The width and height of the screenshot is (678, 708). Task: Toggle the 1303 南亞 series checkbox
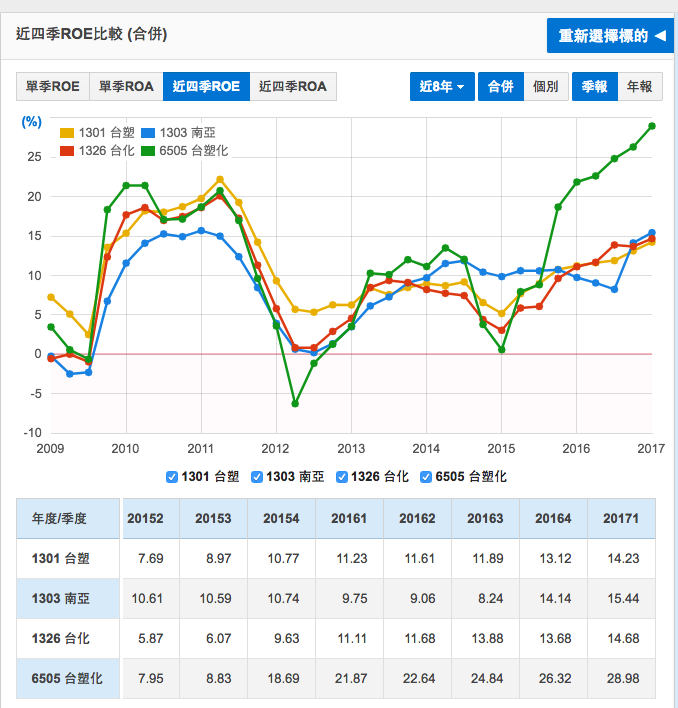click(258, 477)
